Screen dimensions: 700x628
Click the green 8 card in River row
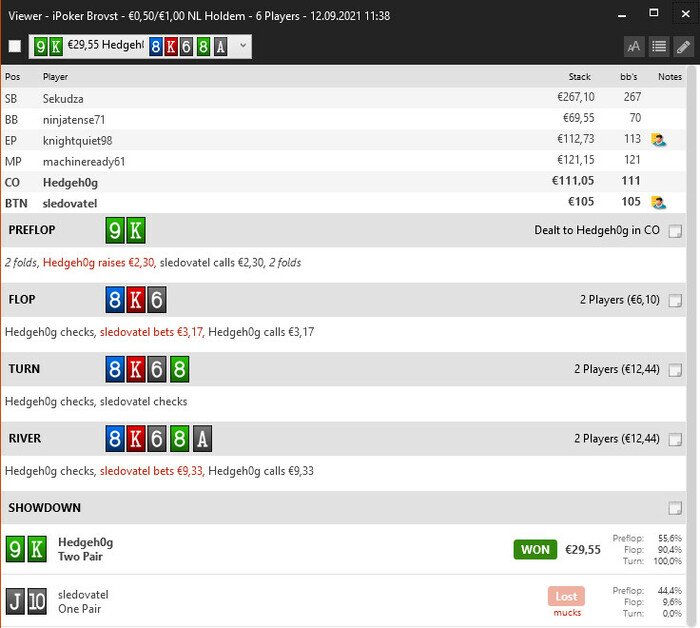[179, 439]
